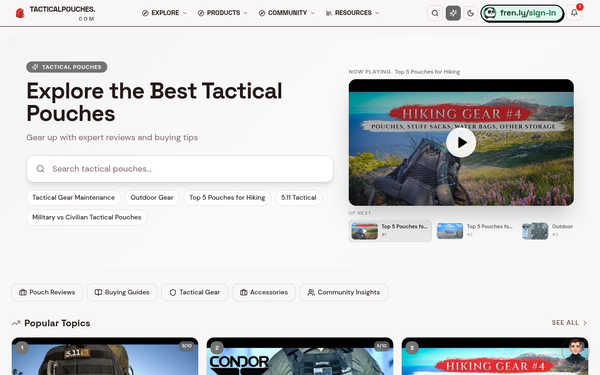Focus the Search tactical pouches field
Viewport: 600px width, 375px height.
[x=180, y=169]
